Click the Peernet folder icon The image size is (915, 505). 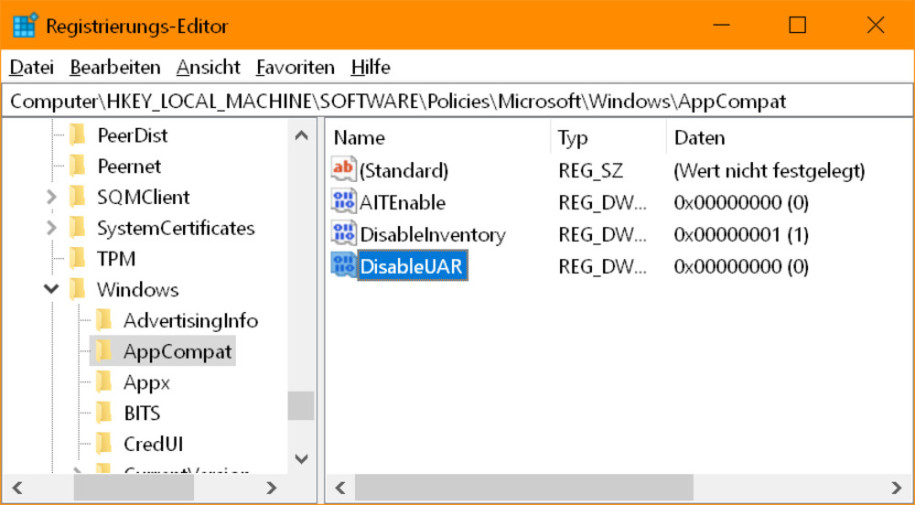pos(78,166)
